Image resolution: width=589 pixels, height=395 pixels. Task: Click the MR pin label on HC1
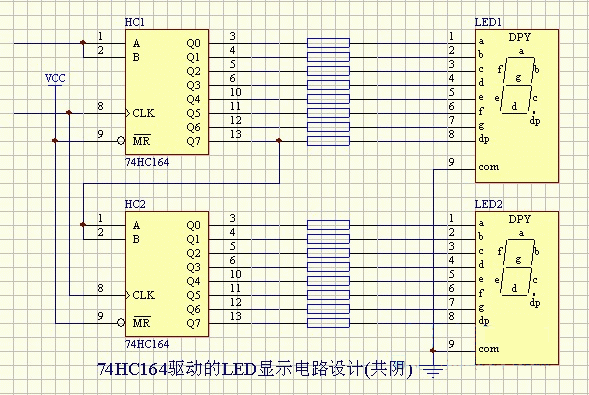pos(142,141)
